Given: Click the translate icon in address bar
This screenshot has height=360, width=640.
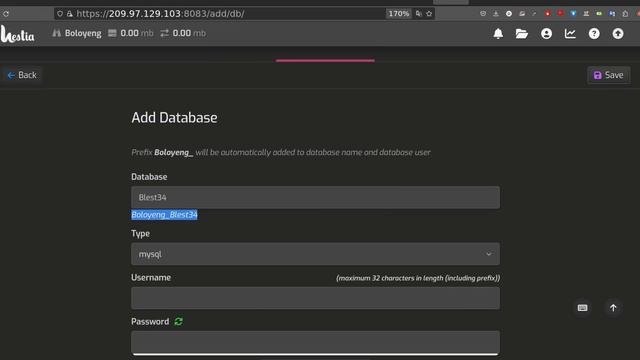Looking at the screenshot, I should tap(418, 13).
